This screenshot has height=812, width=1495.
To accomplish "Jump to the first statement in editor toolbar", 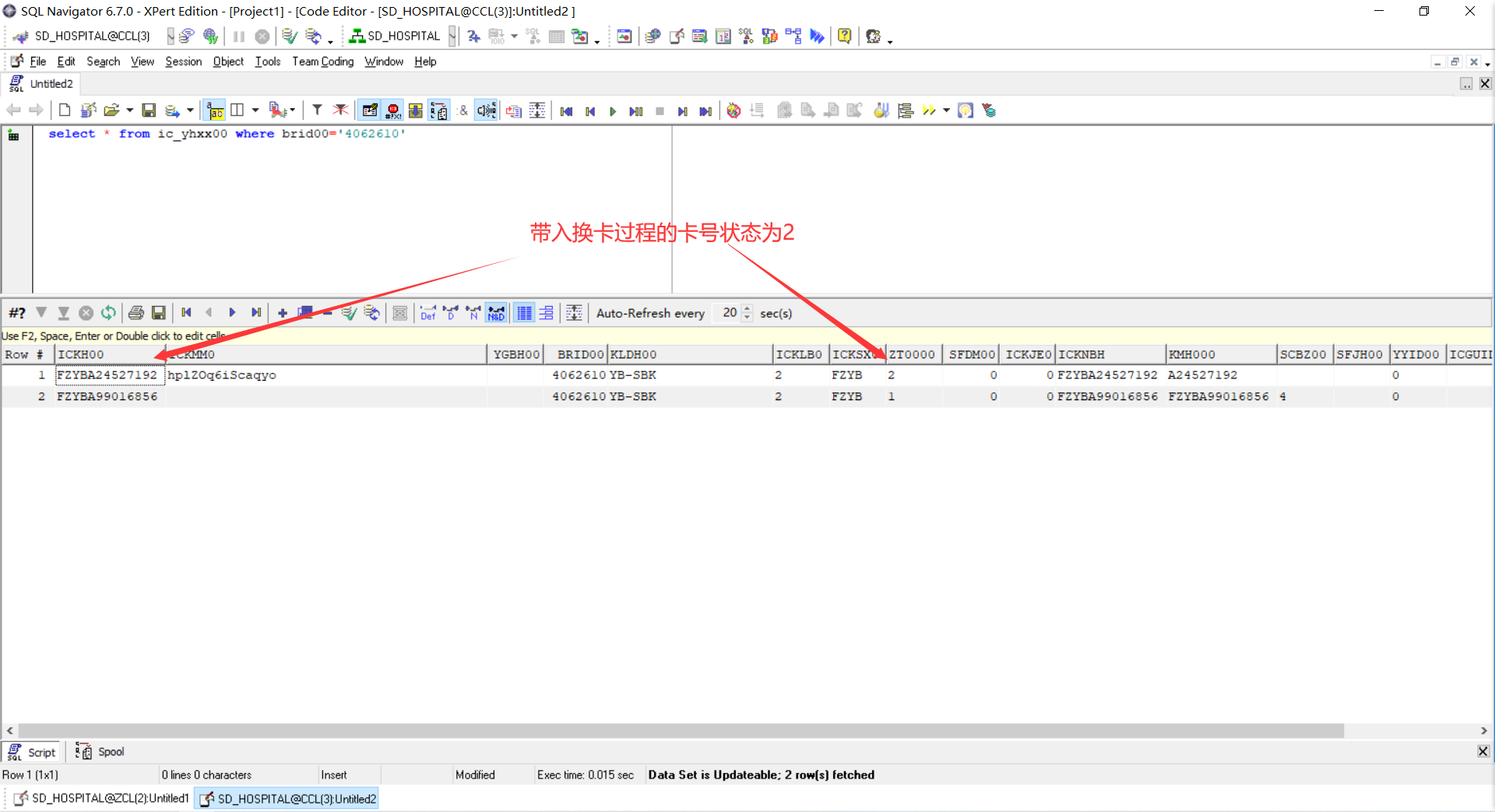I will [566, 111].
